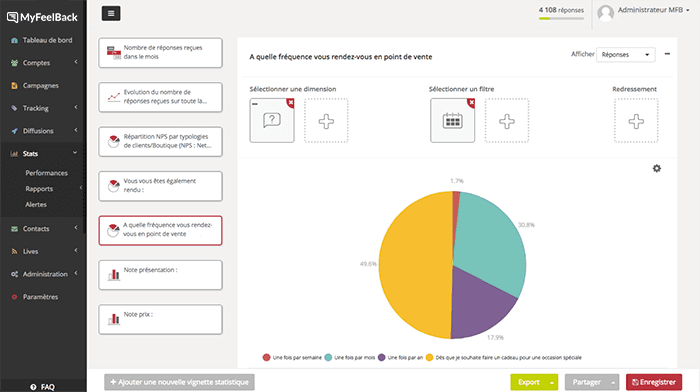This screenshot has width=700, height=392.
Task: Add a second dimension plus tile
Action: (x=326, y=121)
